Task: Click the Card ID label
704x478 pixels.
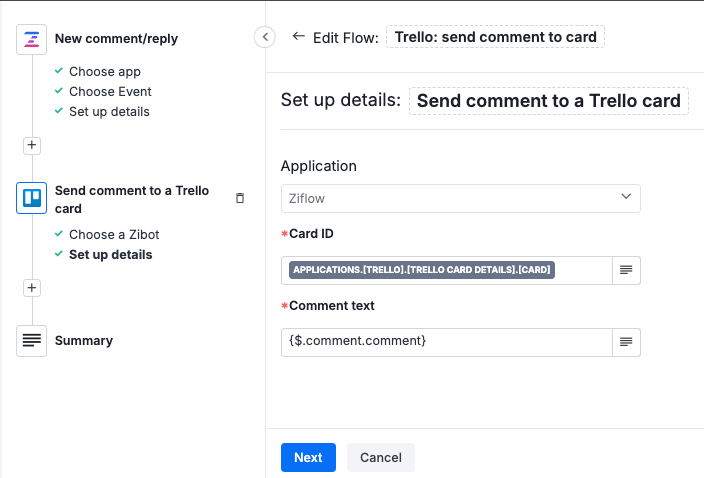Action: [311, 234]
